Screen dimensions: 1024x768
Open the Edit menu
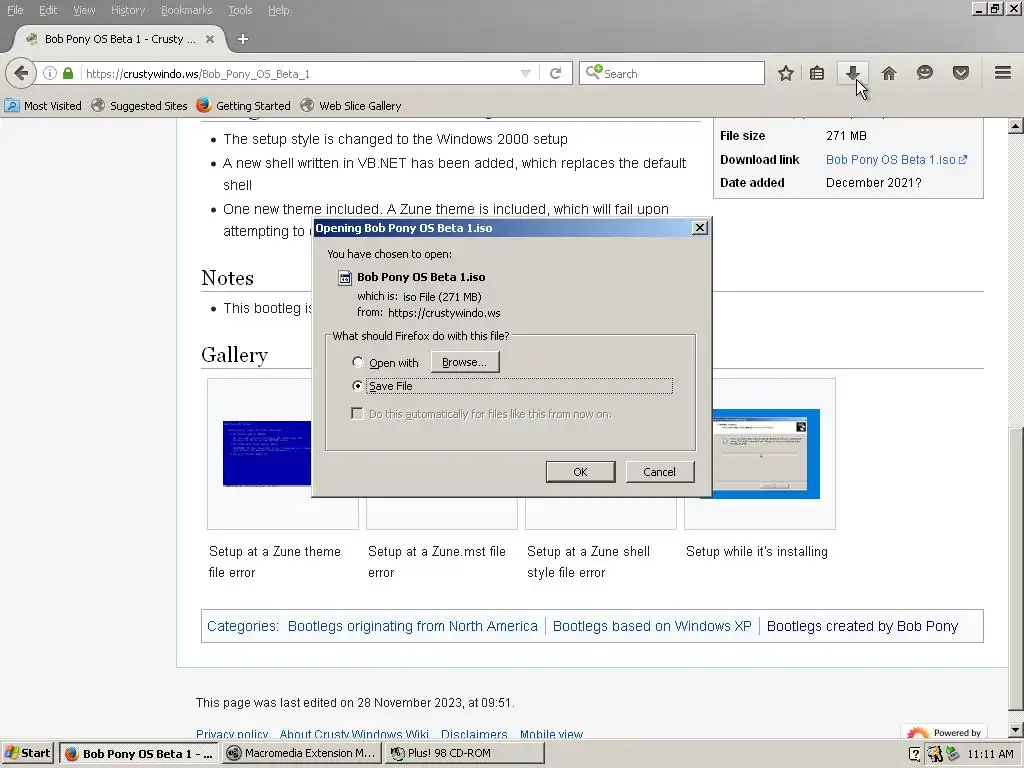(48, 10)
